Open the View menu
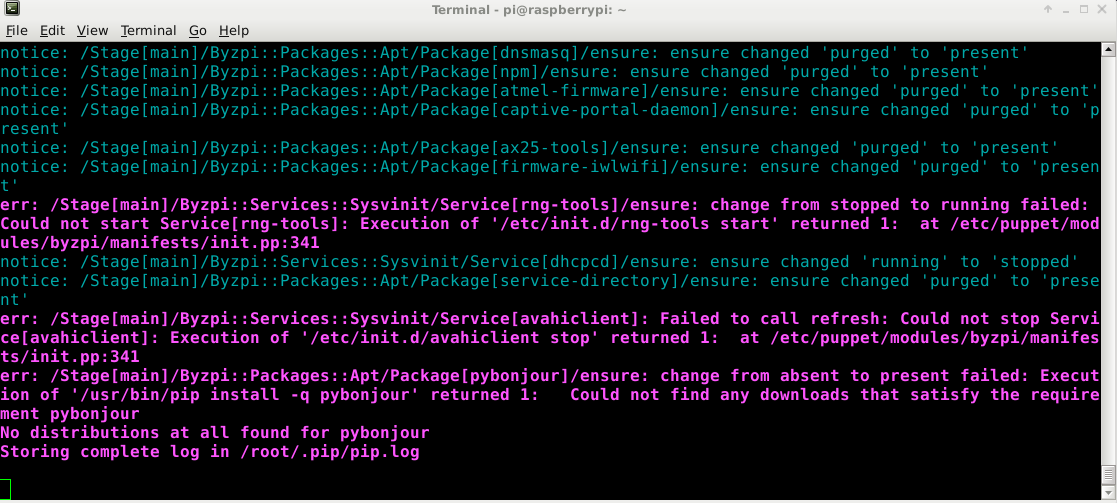 [x=93, y=31]
